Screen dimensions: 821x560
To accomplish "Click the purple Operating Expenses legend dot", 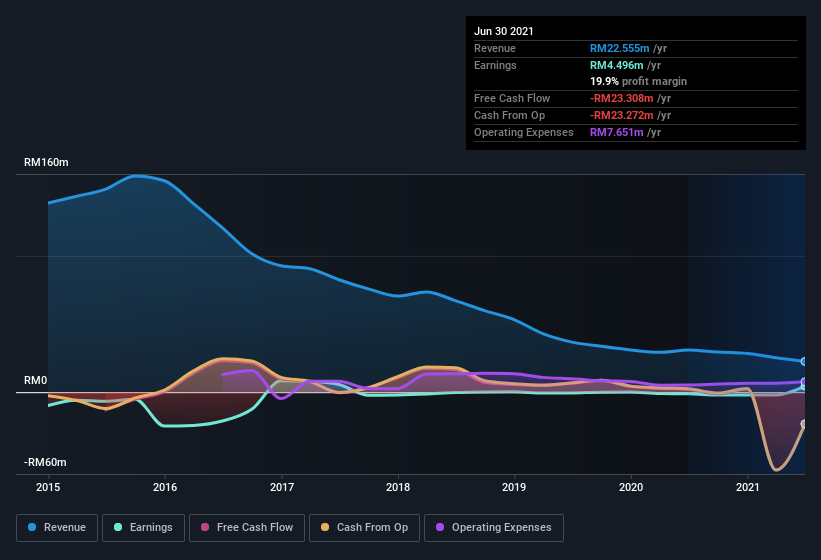I will click(x=440, y=527).
